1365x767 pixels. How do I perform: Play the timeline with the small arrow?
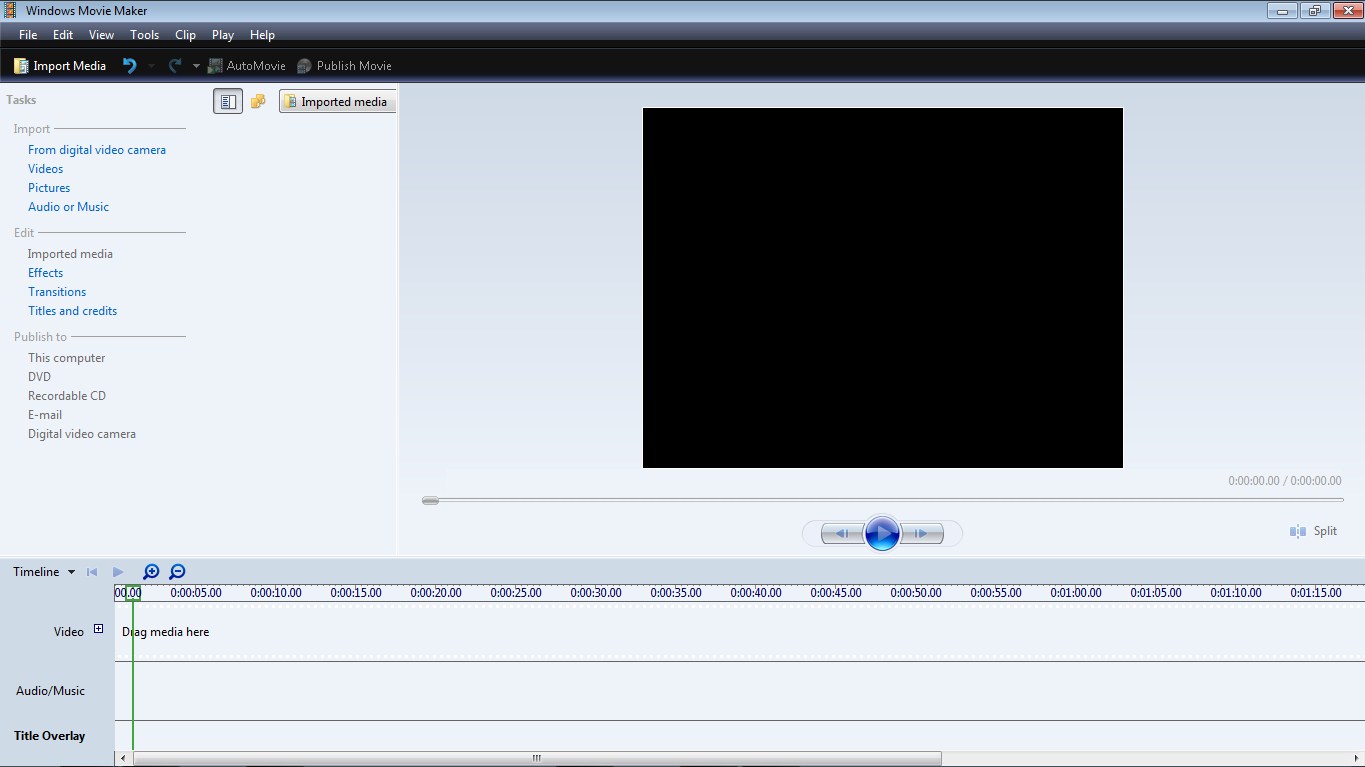(x=118, y=572)
